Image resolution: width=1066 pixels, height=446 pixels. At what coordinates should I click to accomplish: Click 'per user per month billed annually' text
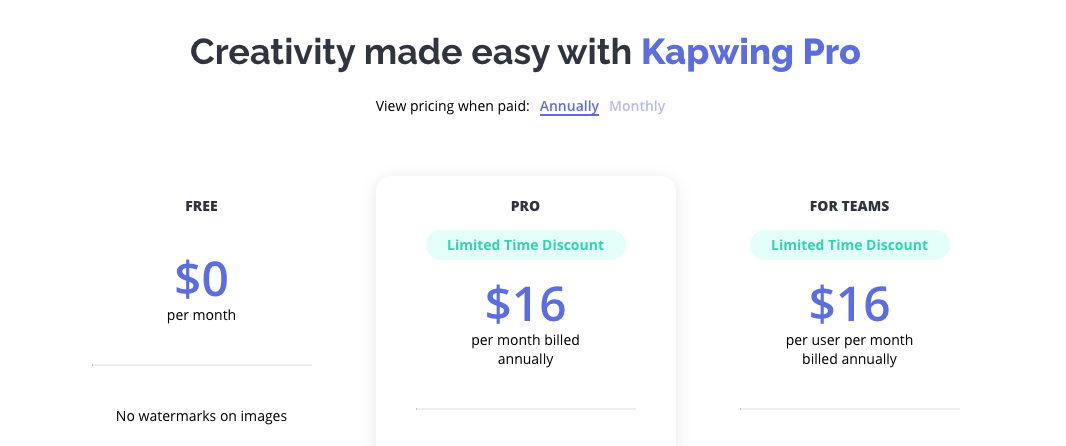pos(849,349)
